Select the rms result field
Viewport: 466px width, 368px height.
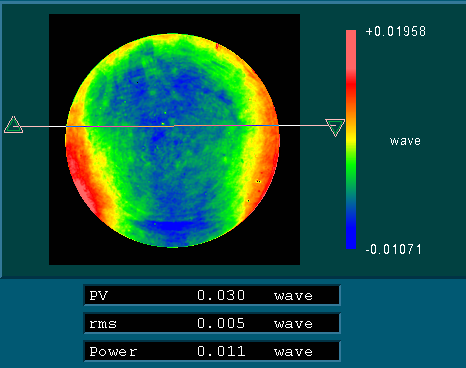point(212,323)
